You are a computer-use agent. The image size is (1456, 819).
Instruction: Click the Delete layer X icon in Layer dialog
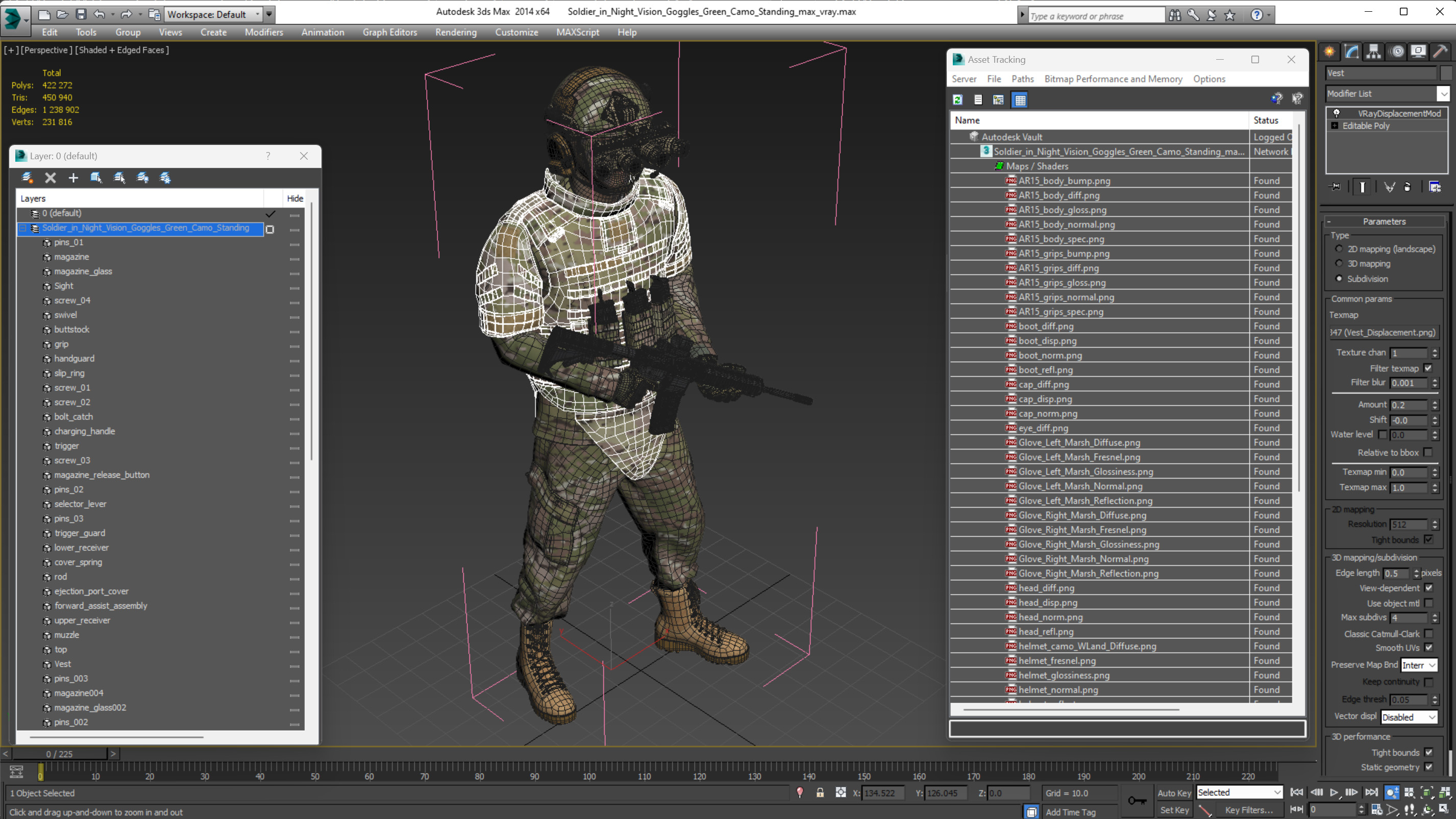[51, 178]
